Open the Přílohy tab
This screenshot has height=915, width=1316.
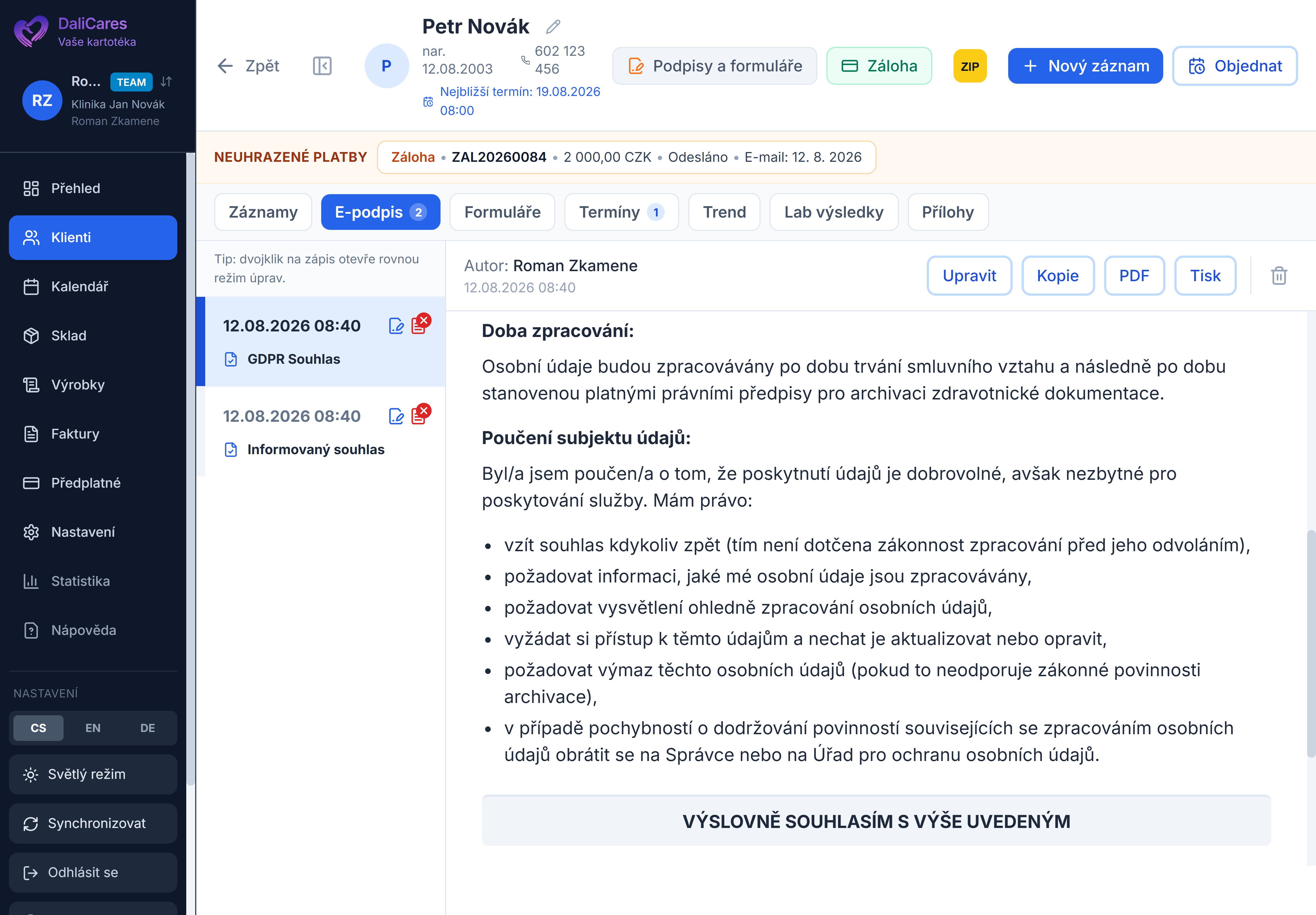click(x=948, y=212)
